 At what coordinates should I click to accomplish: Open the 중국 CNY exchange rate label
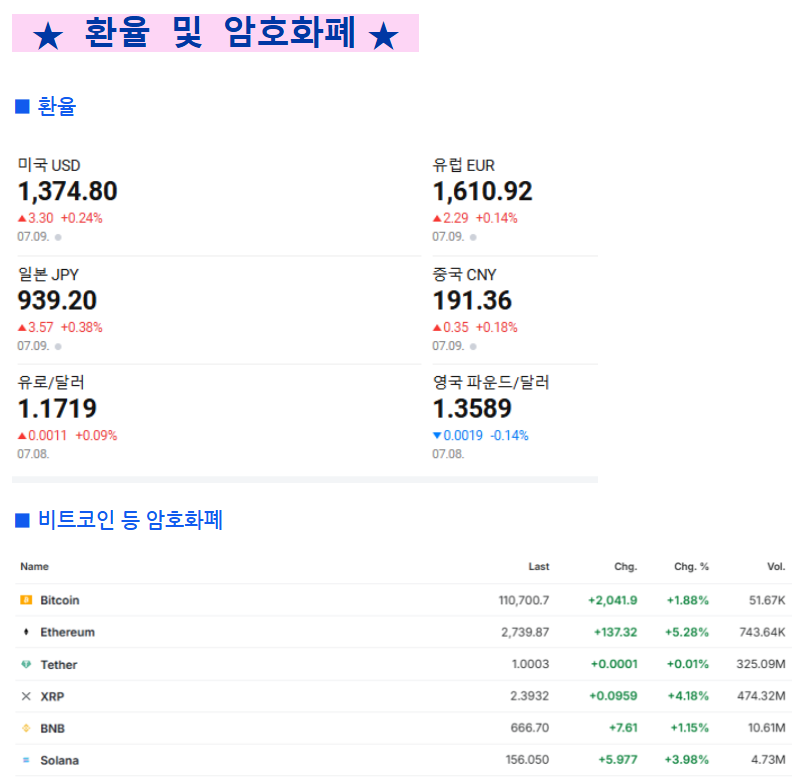[464, 274]
